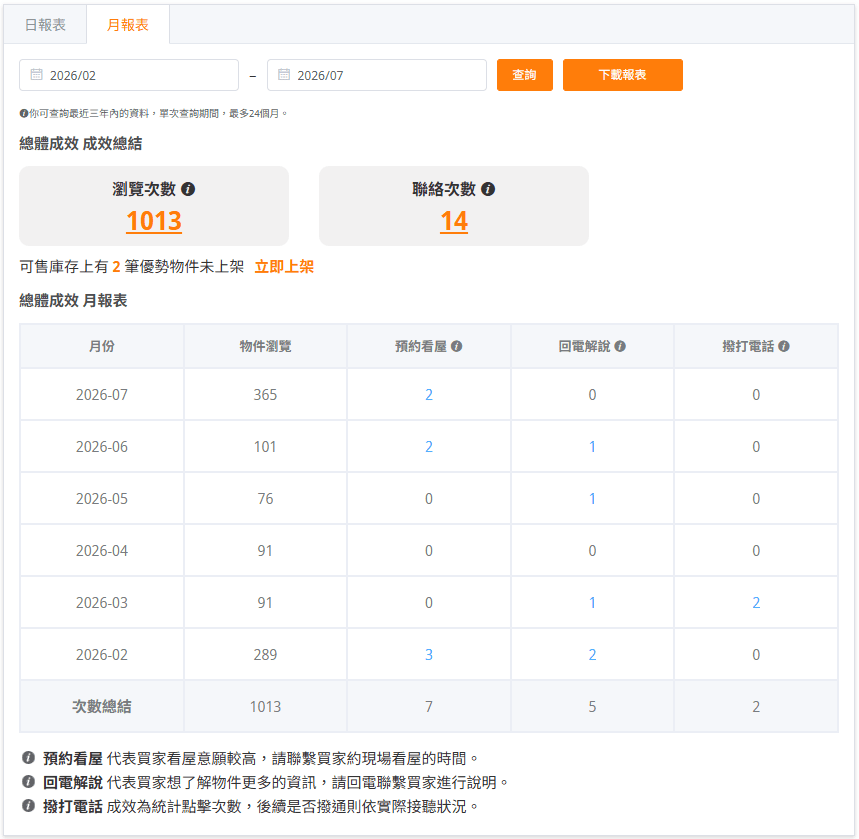Viewport: 859px width, 839px height.
Task: Click info icon before 撥打電話 footnote
Action: click(x=28, y=806)
